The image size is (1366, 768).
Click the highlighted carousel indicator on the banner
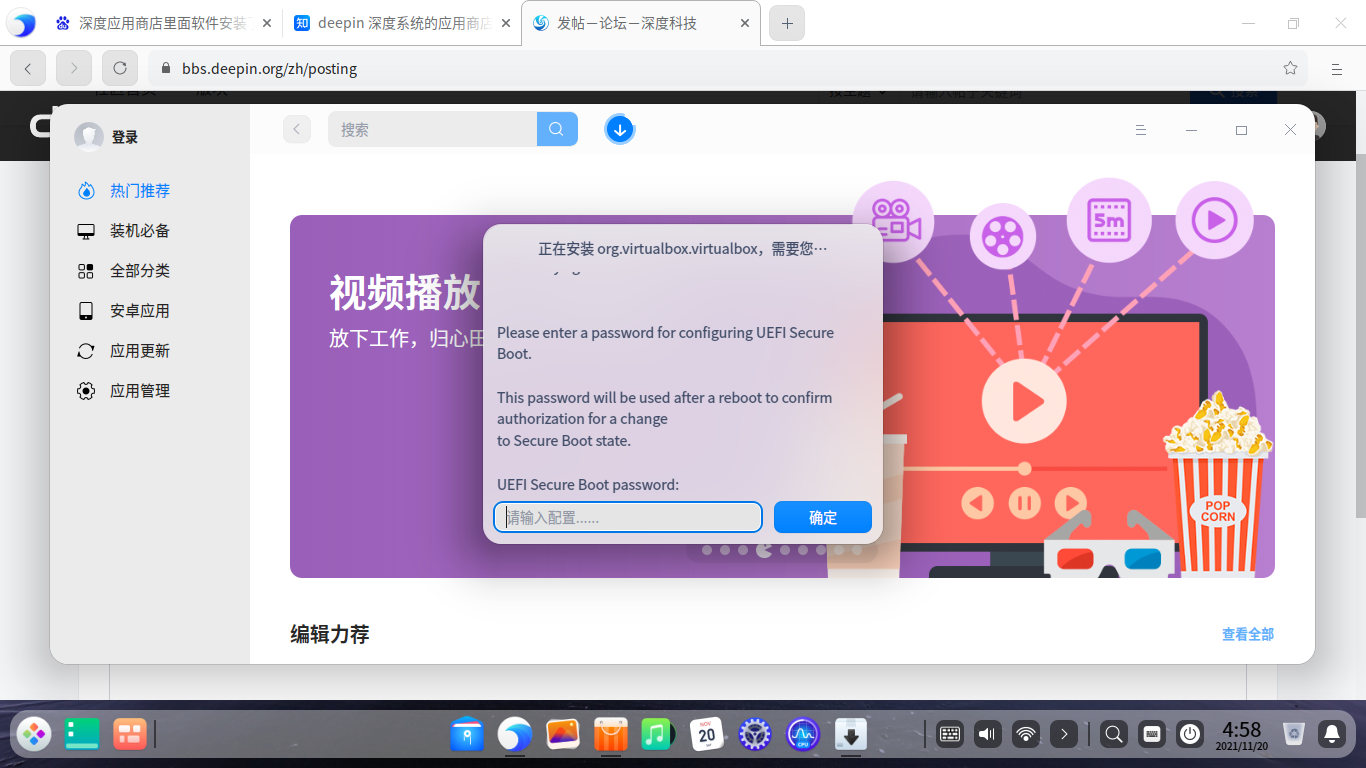(764, 549)
